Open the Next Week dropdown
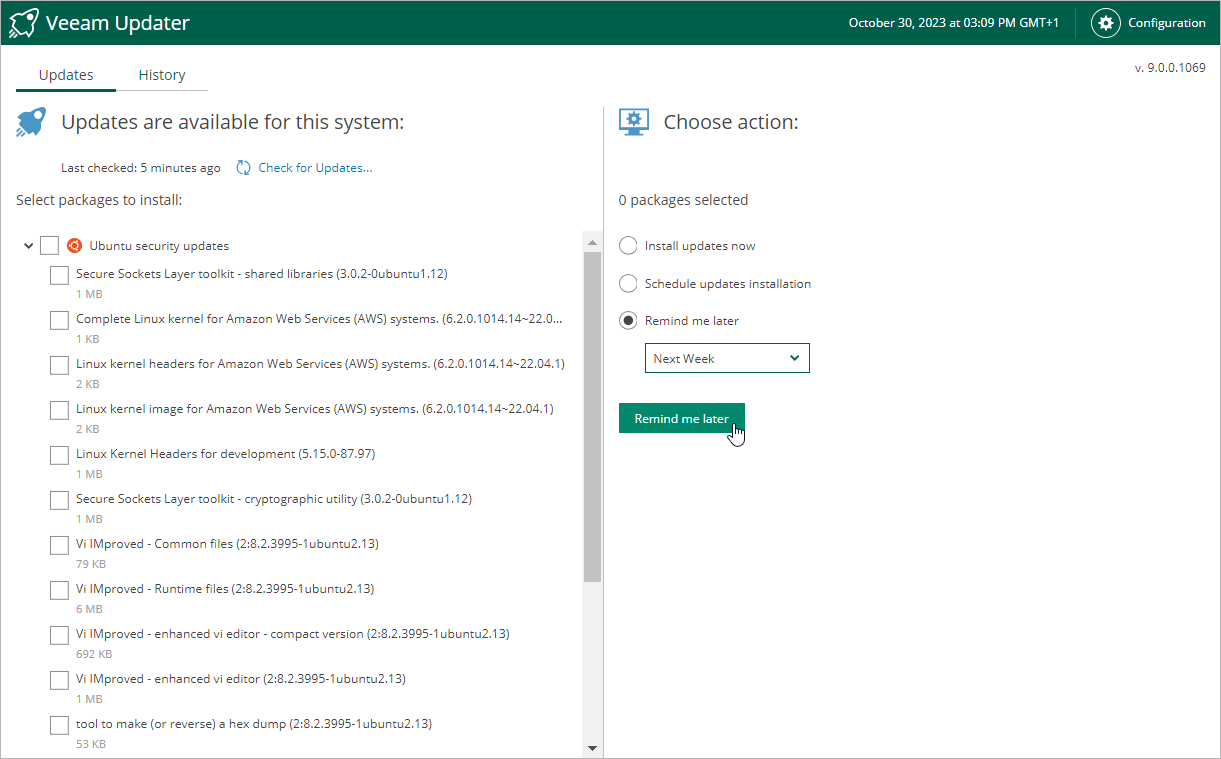Viewport: 1221px width, 759px height. coord(727,358)
